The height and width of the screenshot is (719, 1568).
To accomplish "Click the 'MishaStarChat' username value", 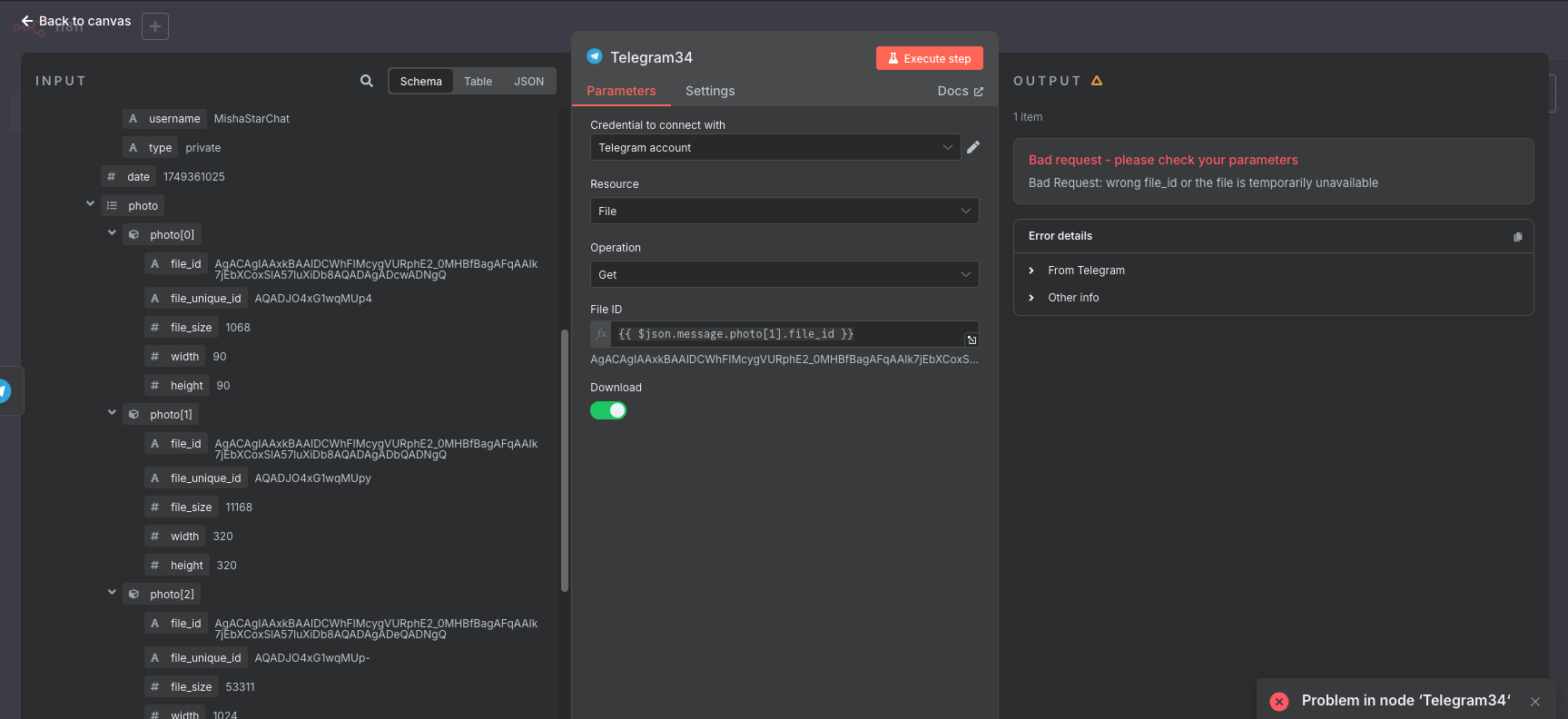I will pyautogui.click(x=251, y=119).
